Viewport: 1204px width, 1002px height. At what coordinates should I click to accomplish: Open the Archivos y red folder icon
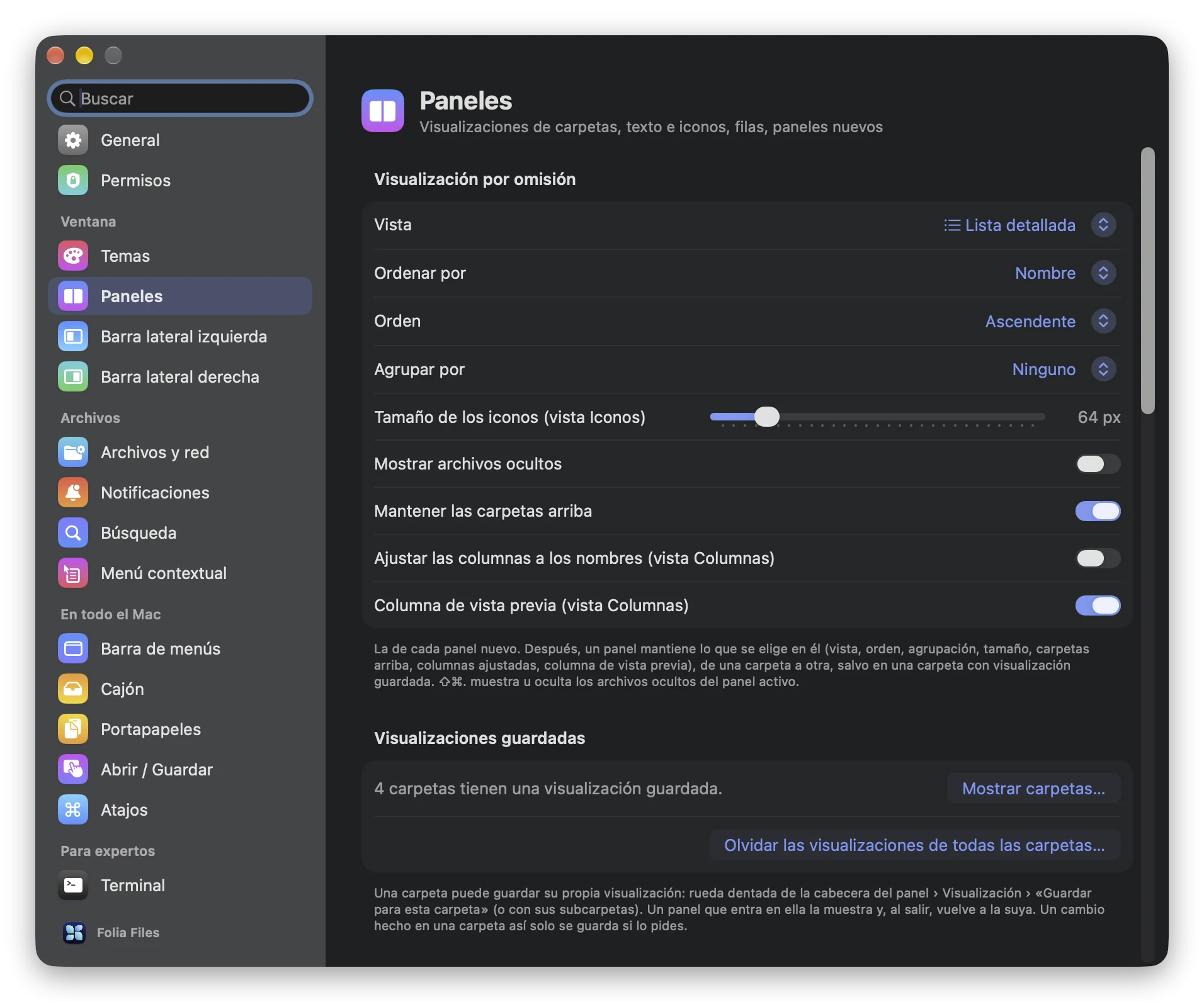point(73,453)
